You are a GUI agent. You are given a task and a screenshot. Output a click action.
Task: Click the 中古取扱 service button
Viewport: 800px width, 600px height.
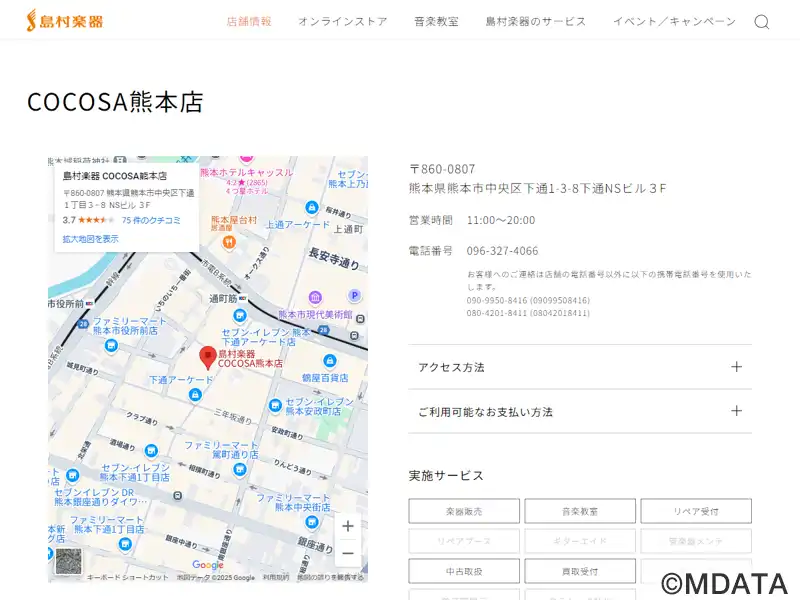pyautogui.click(x=464, y=571)
